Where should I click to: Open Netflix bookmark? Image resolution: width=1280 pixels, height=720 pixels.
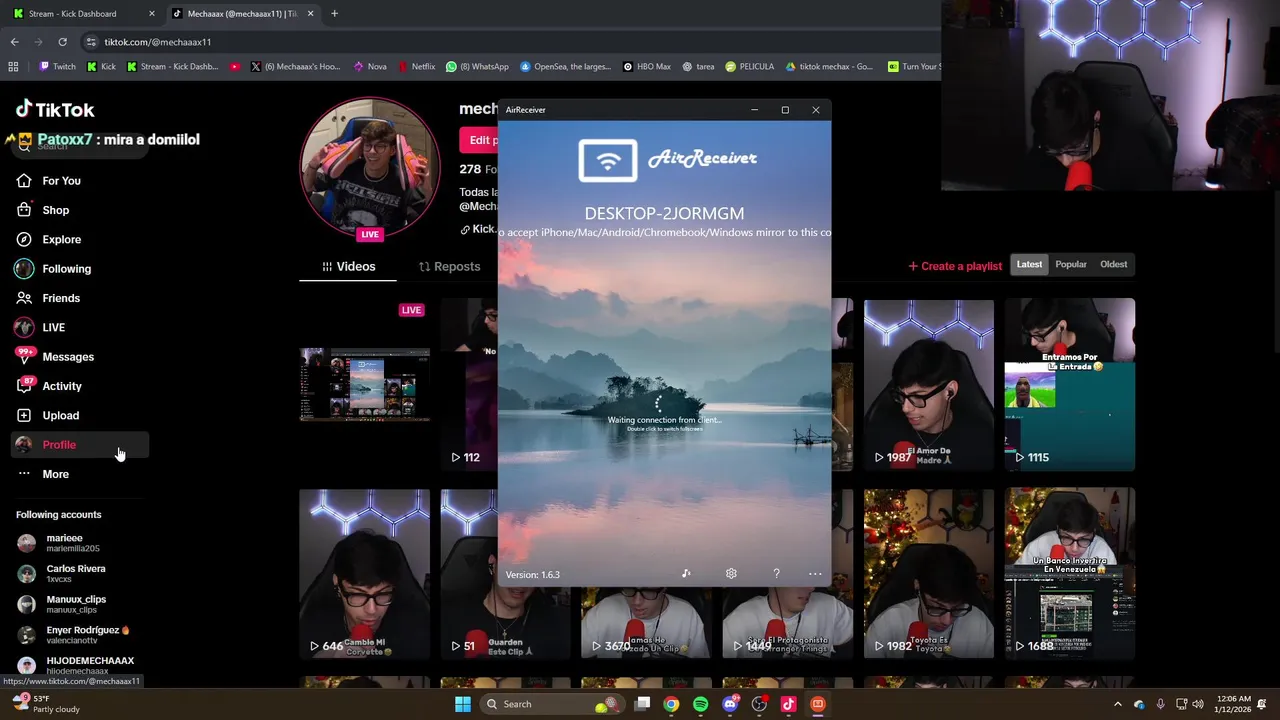point(416,67)
